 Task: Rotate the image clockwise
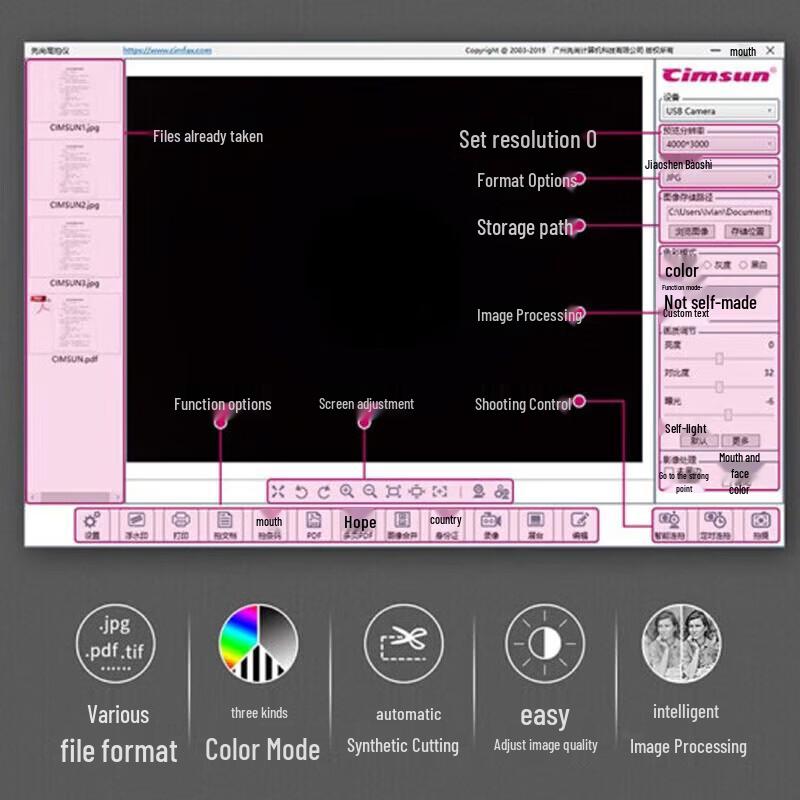point(324,492)
